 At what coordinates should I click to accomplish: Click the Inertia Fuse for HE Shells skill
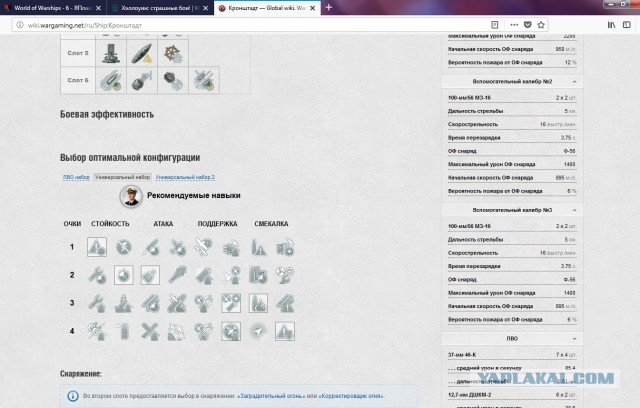point(151,331)
